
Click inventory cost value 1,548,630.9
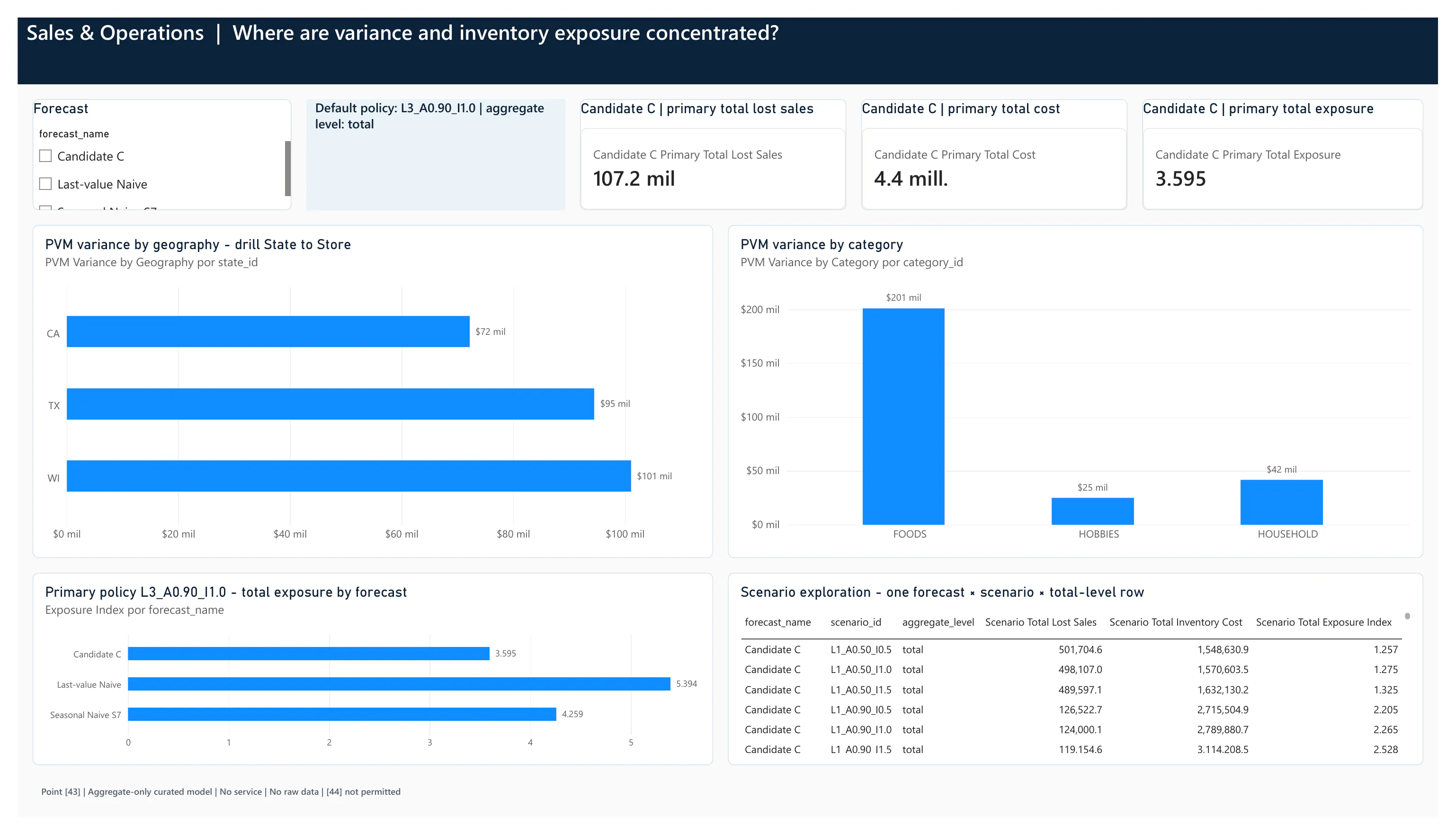click(x=1223, y=650)
